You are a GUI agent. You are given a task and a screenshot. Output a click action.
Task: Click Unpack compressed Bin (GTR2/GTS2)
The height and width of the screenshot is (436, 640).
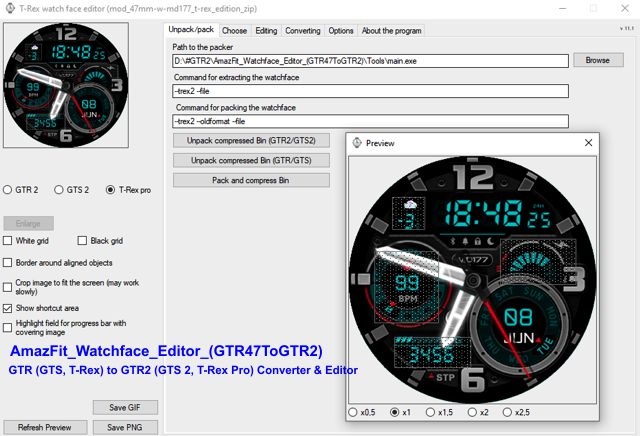(251, 140)
